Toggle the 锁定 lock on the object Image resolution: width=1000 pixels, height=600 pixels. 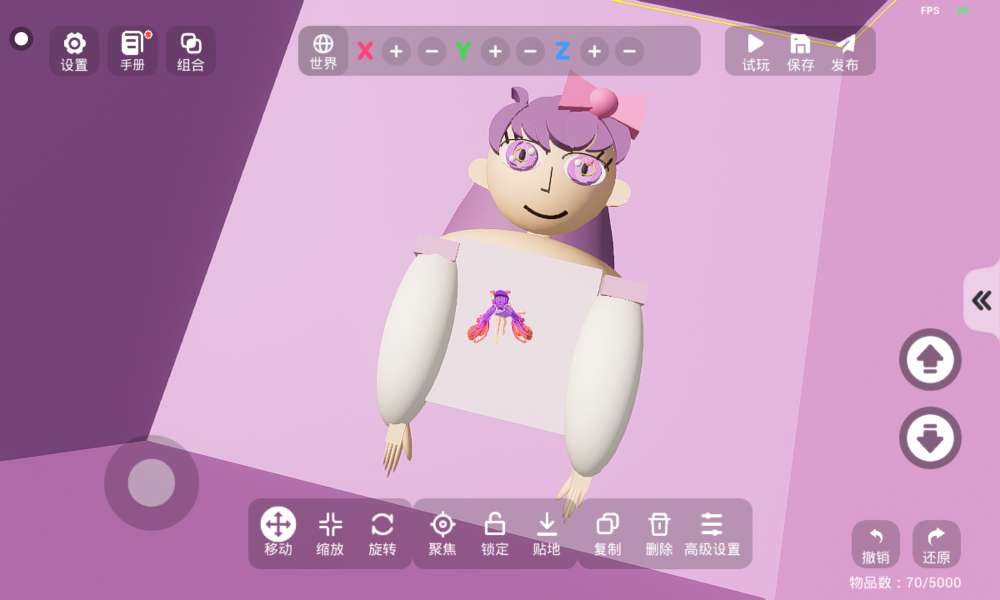pos(494,532)
